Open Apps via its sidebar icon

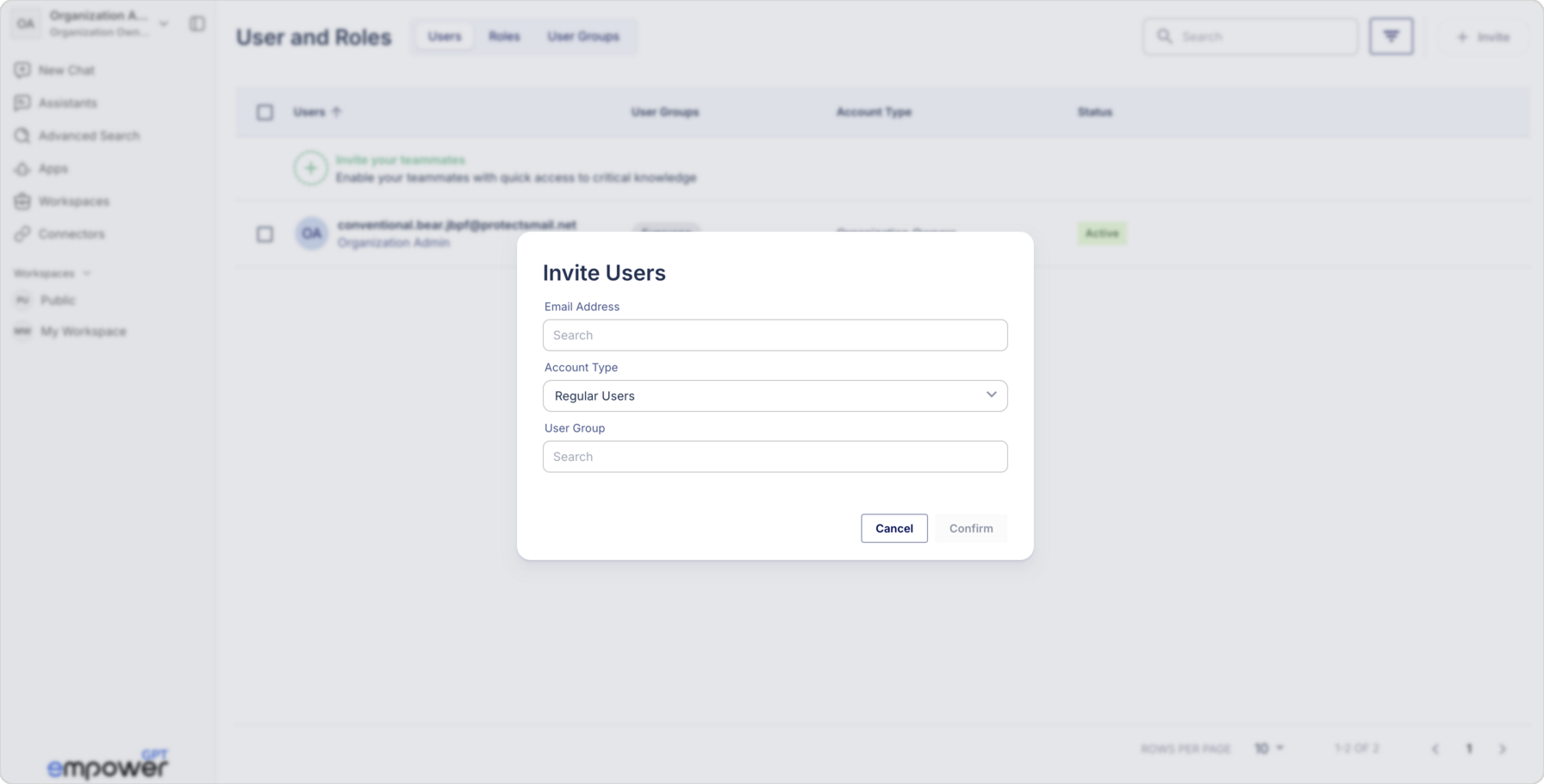click(x=22, y=169)
